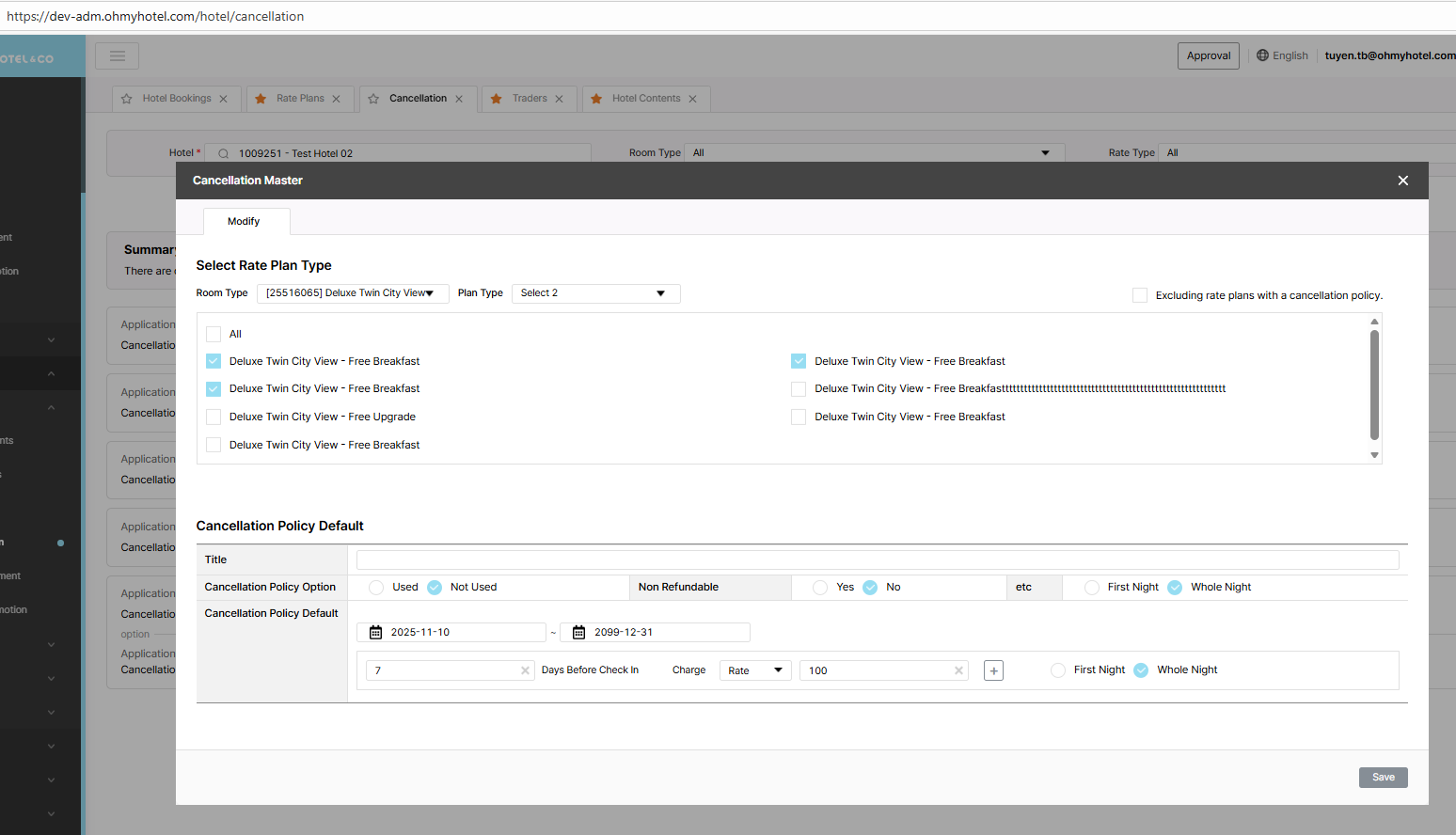Screen dimensions: 1456x835
Task: Switch to the Hotel Bookings tab
Action: (x=176, y=99)
